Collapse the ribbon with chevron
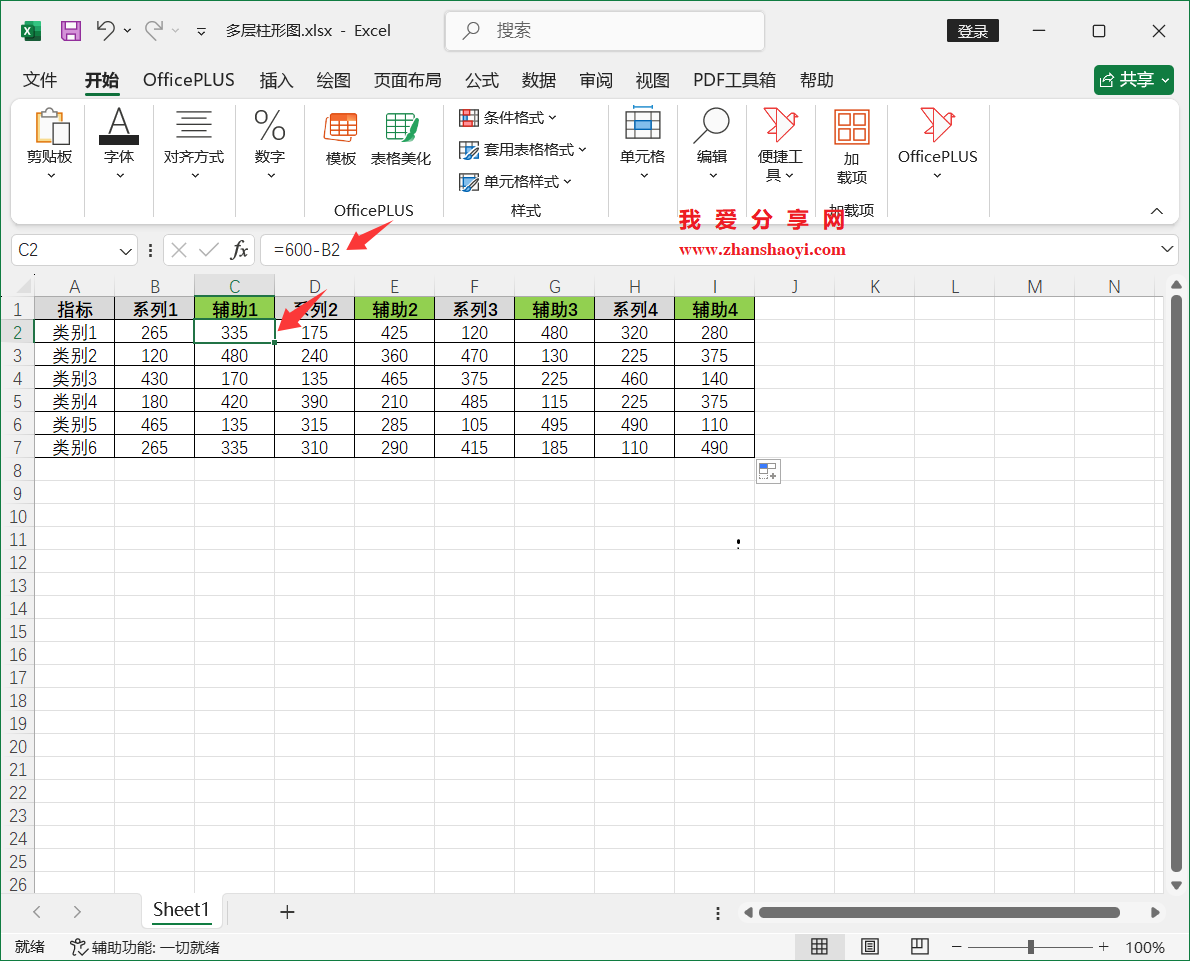Viewport: 1190px width, 961px height. (x=1157, y=211)
